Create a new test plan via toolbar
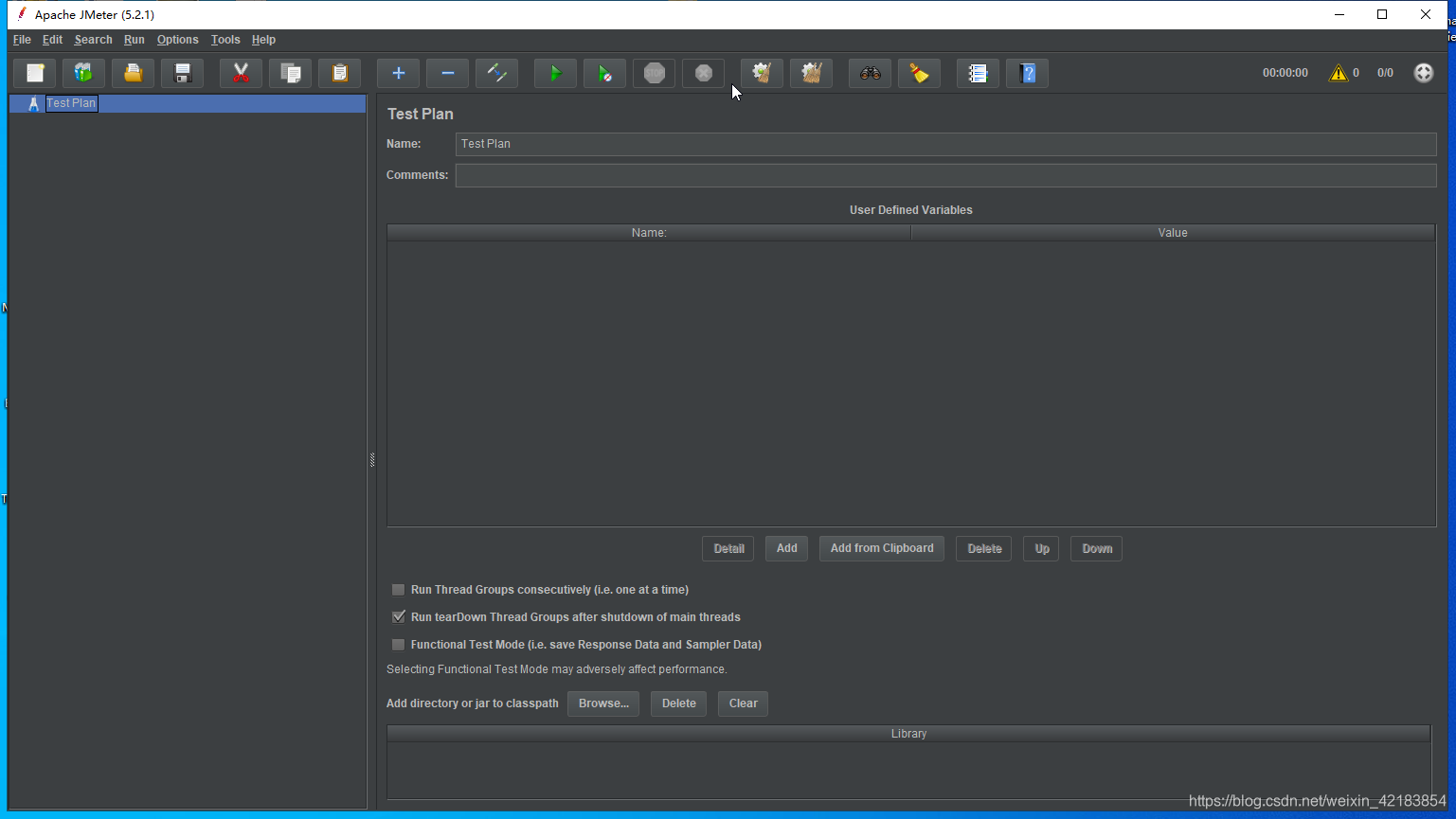Screen dimensions: 1456x819 (x=35, y=73)
